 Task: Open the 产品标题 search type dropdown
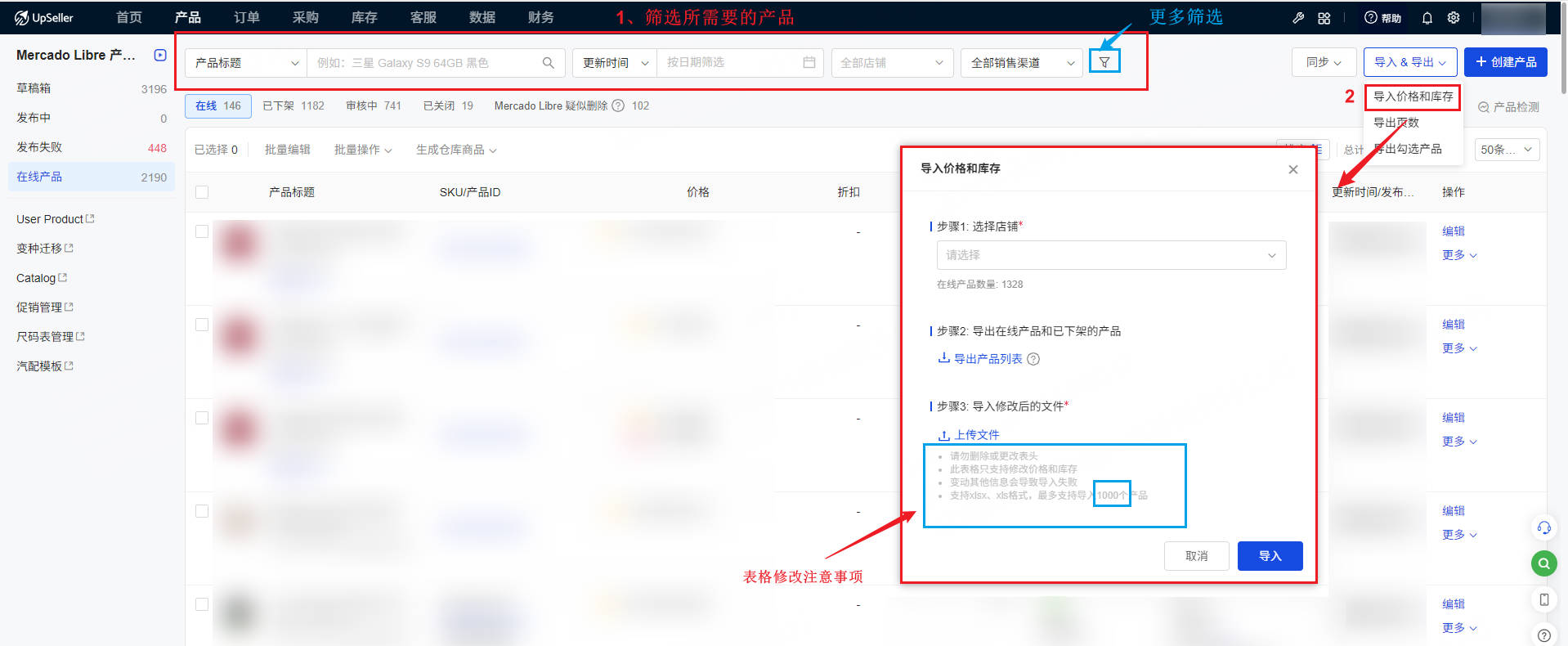point(246,63)
